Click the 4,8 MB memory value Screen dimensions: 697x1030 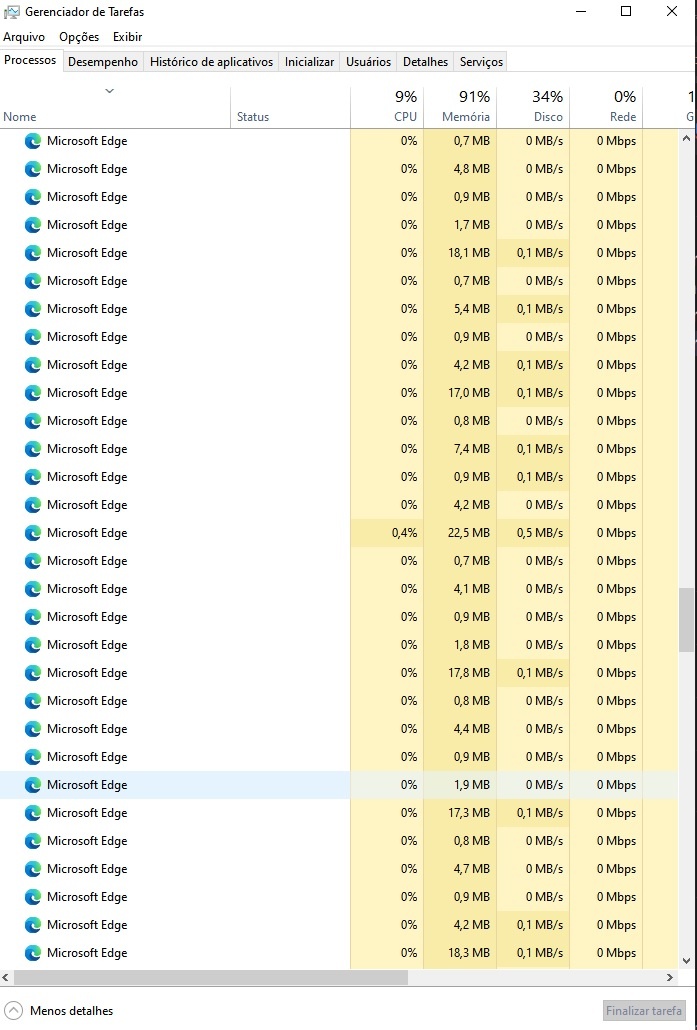coord(472,169)
